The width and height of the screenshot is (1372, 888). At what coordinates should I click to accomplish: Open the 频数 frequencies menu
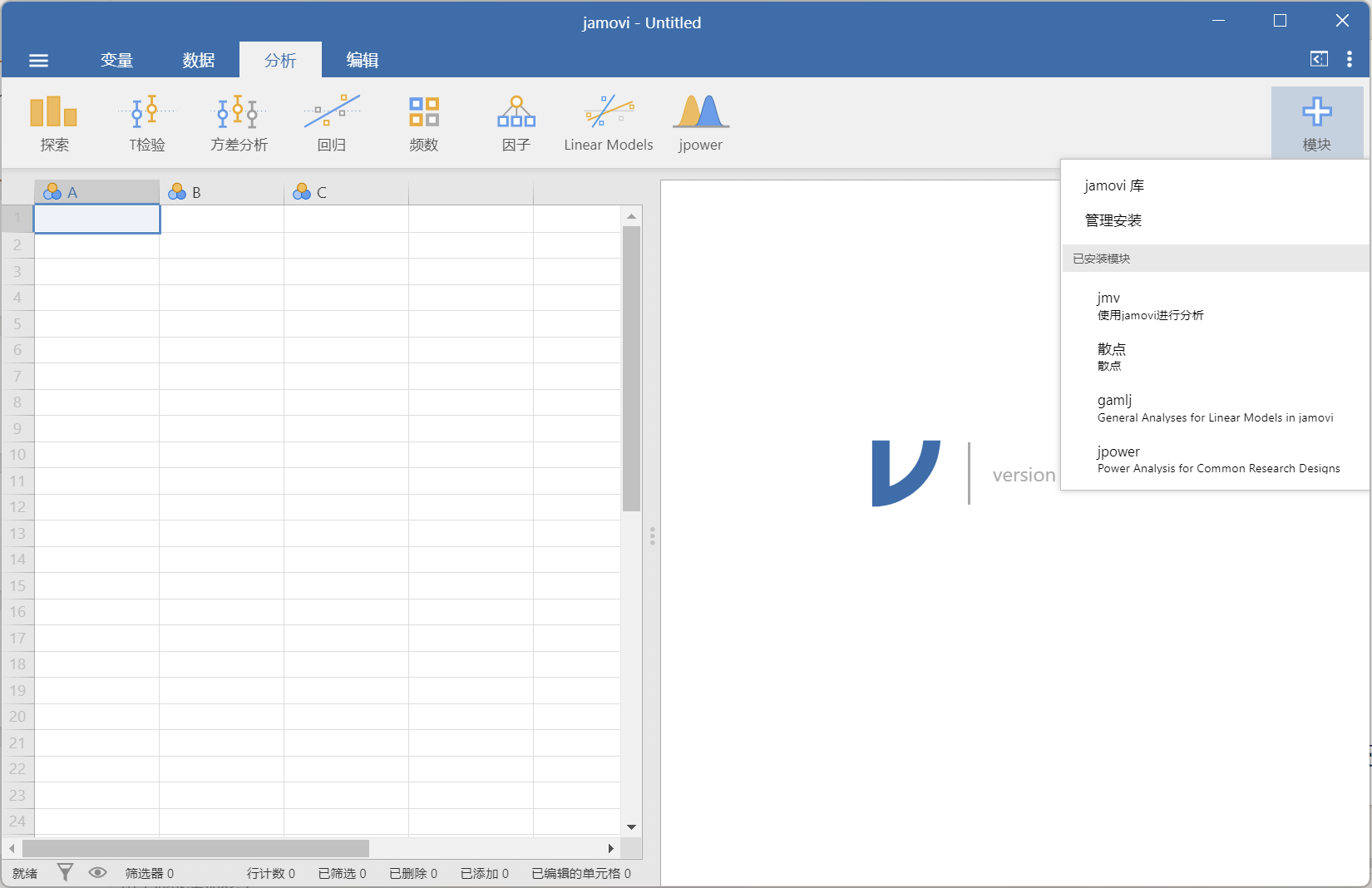[423, 123]
